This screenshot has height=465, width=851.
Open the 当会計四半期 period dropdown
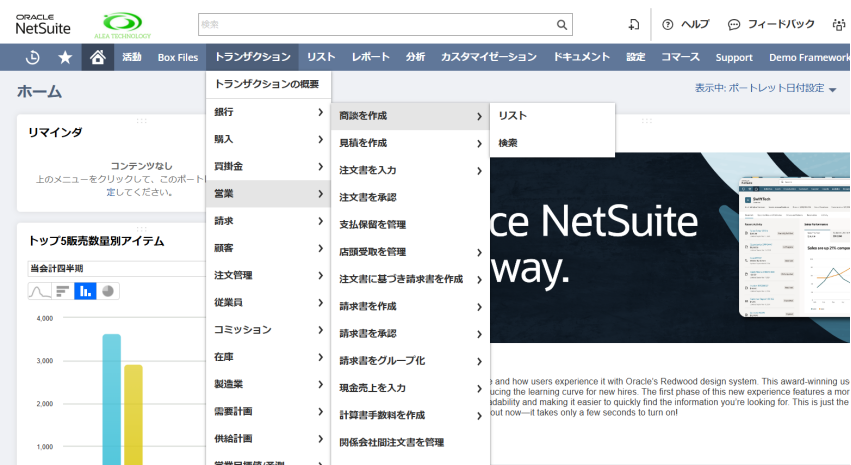pos(117,269)
